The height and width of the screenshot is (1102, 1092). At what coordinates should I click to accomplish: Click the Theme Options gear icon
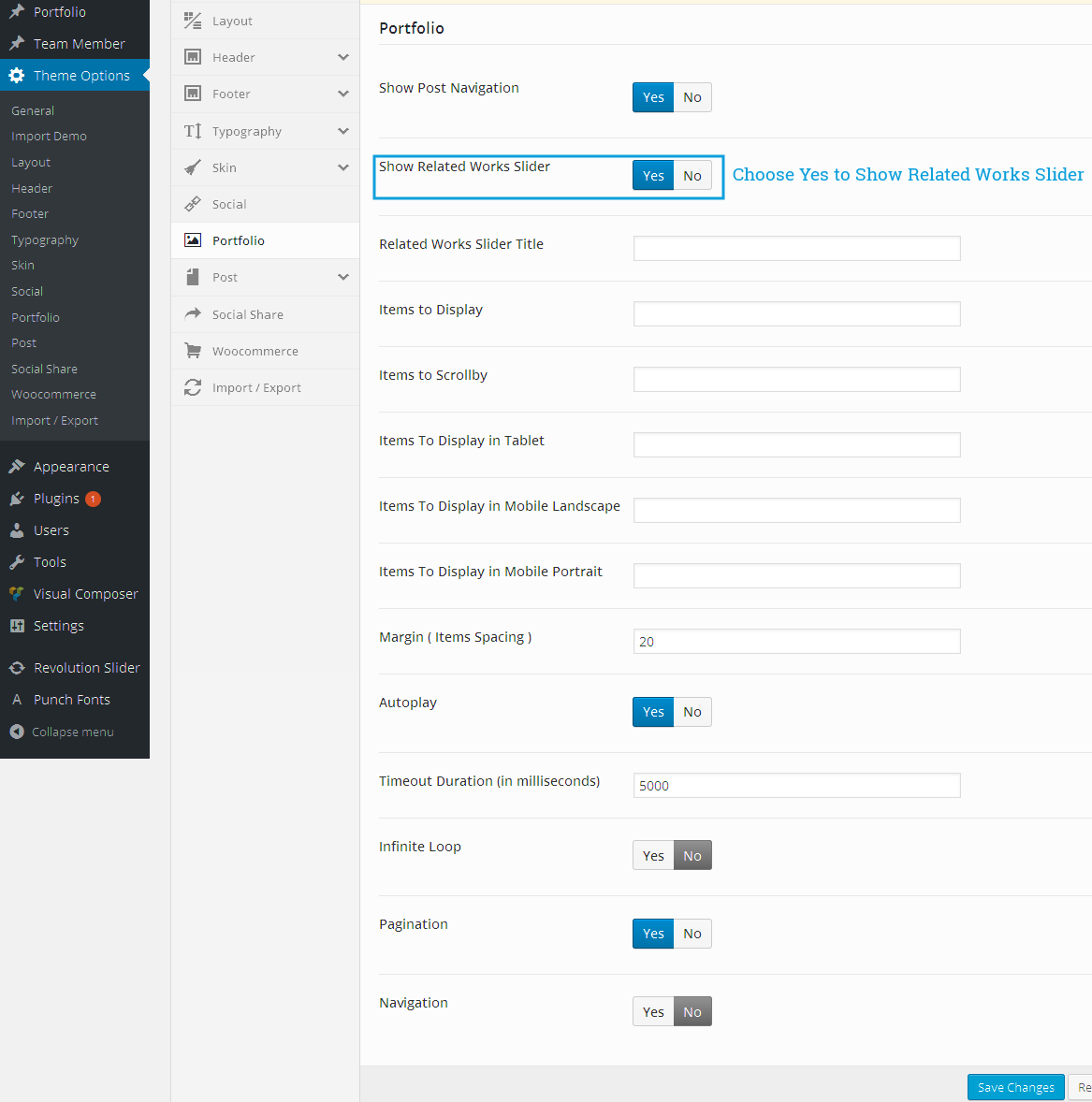click(x=17, y=76)
